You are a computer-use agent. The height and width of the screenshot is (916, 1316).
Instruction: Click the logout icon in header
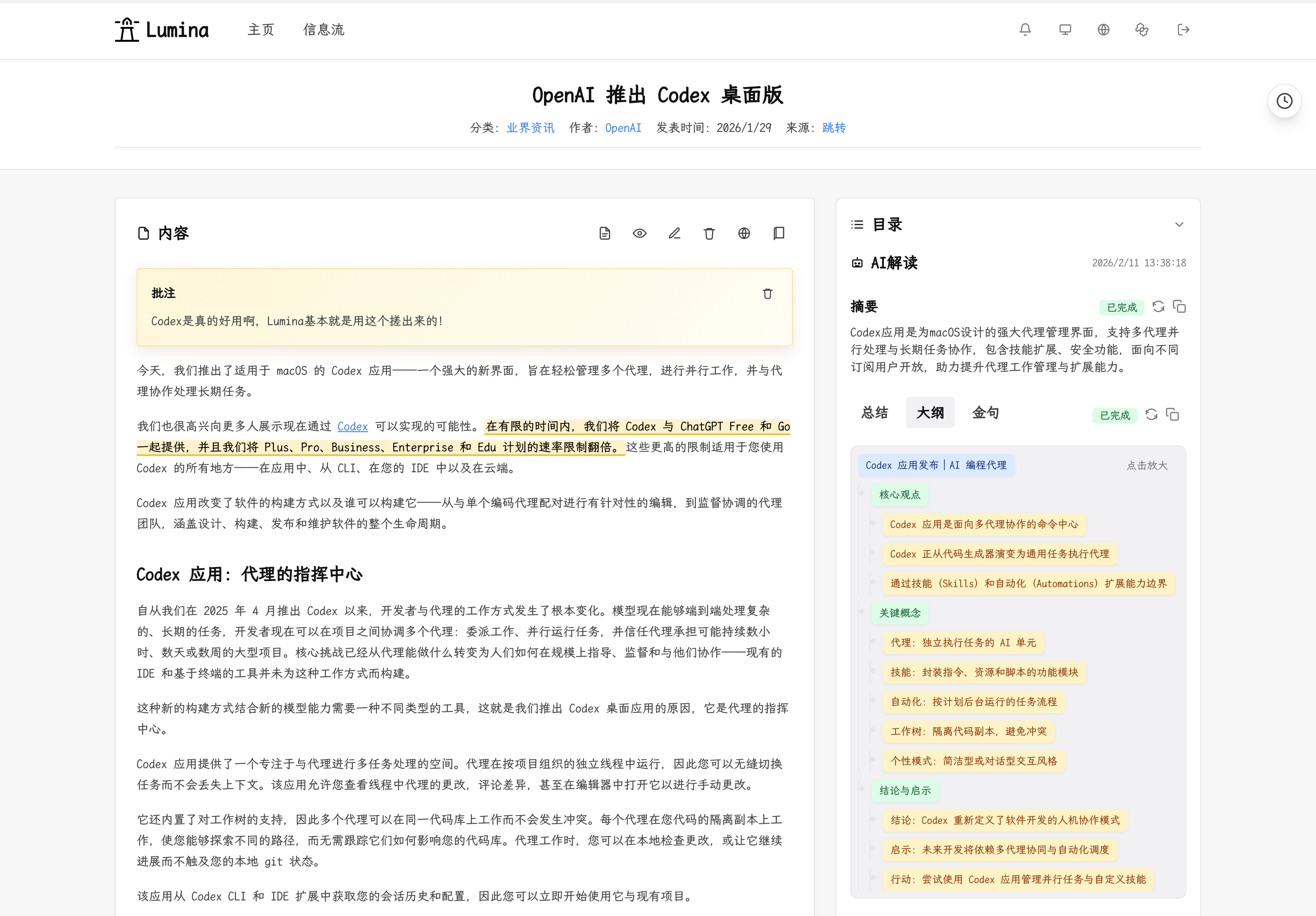tap(1183, 29)
